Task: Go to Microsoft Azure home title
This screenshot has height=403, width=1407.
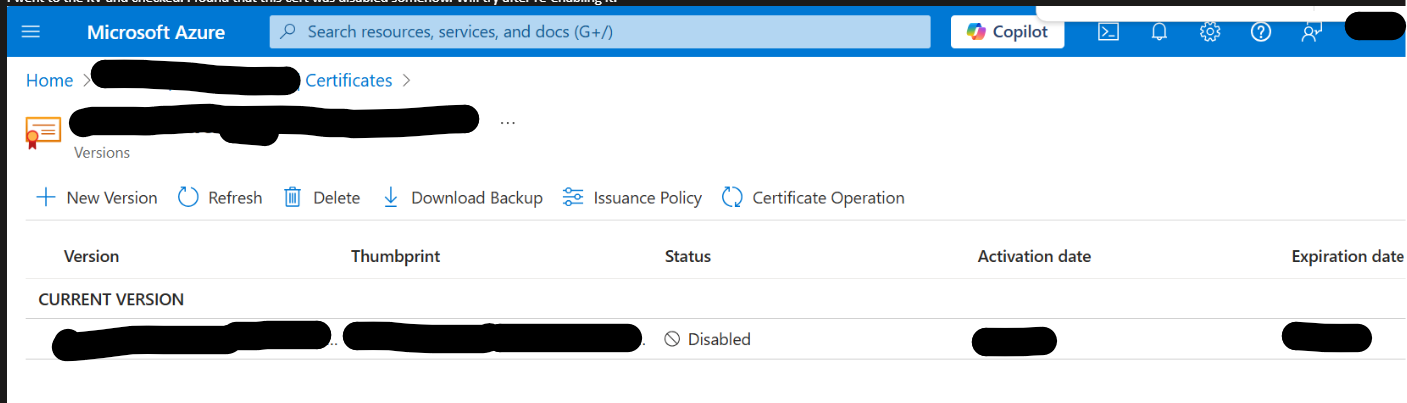Action: click(x=156, y=32)
